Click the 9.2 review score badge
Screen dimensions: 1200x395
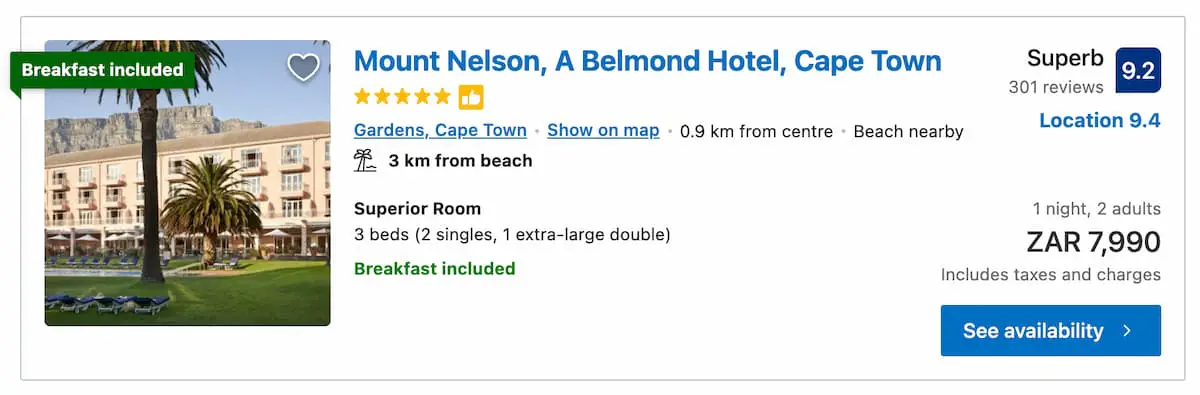coord(1138,71)
